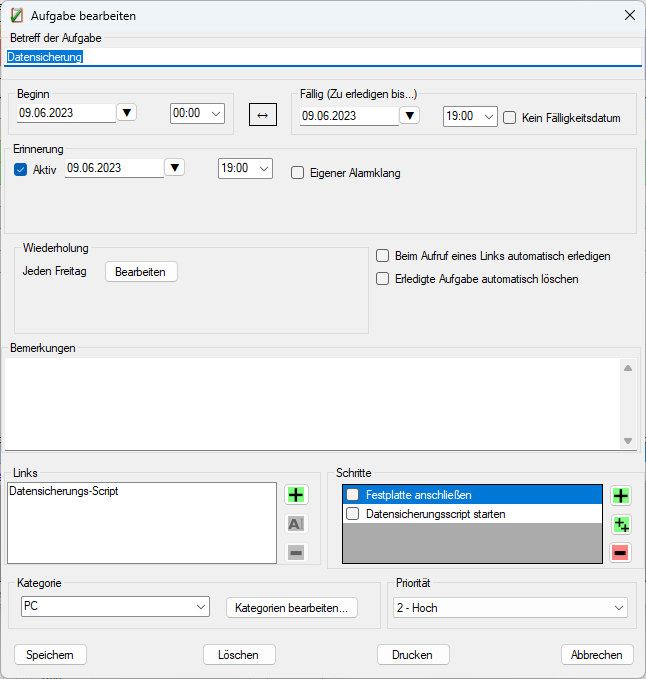Click green plus icon to add link
This screenshot has height=679, width=646.
tap(296, 494)
